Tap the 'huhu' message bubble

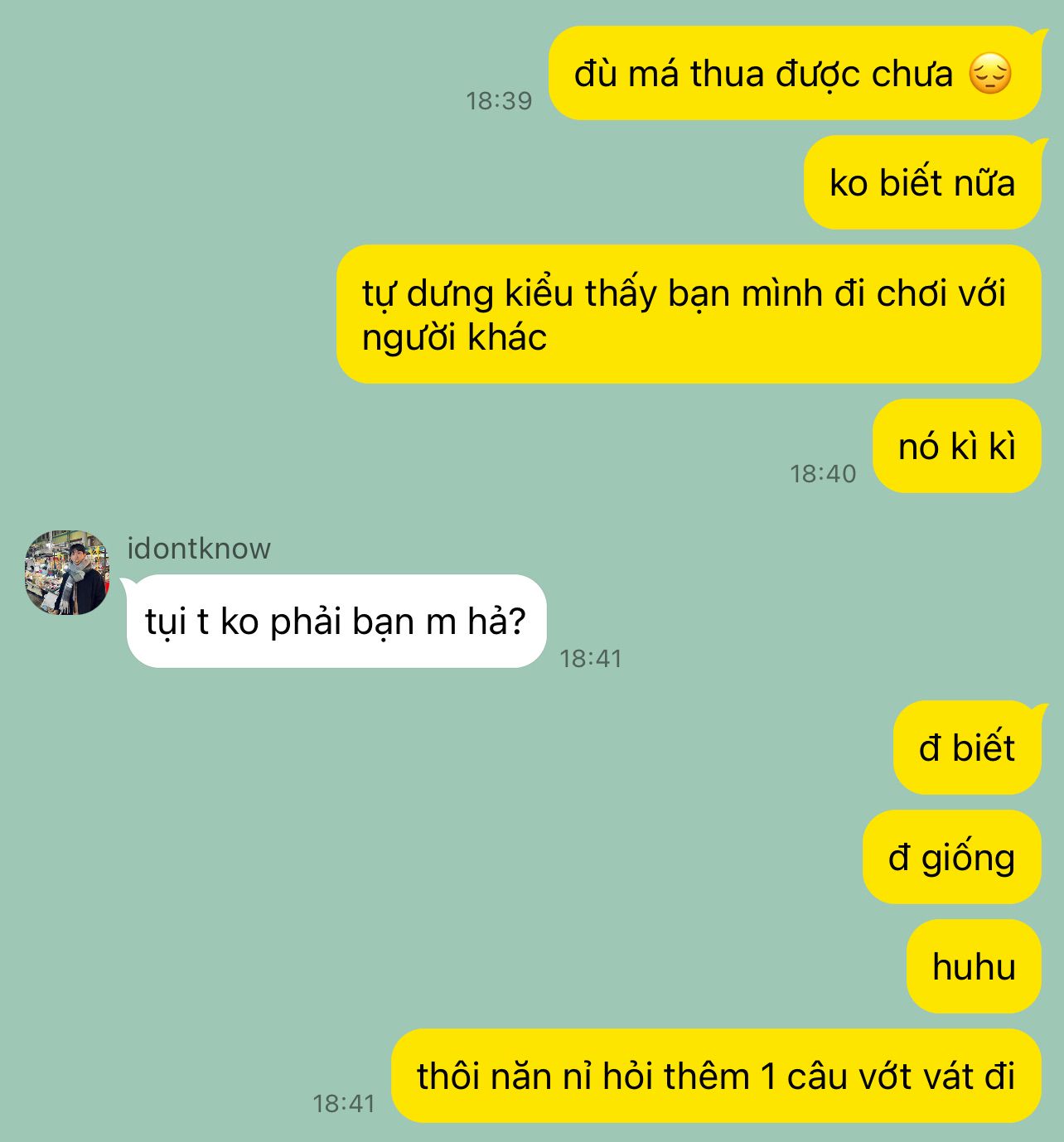point(974,966)
